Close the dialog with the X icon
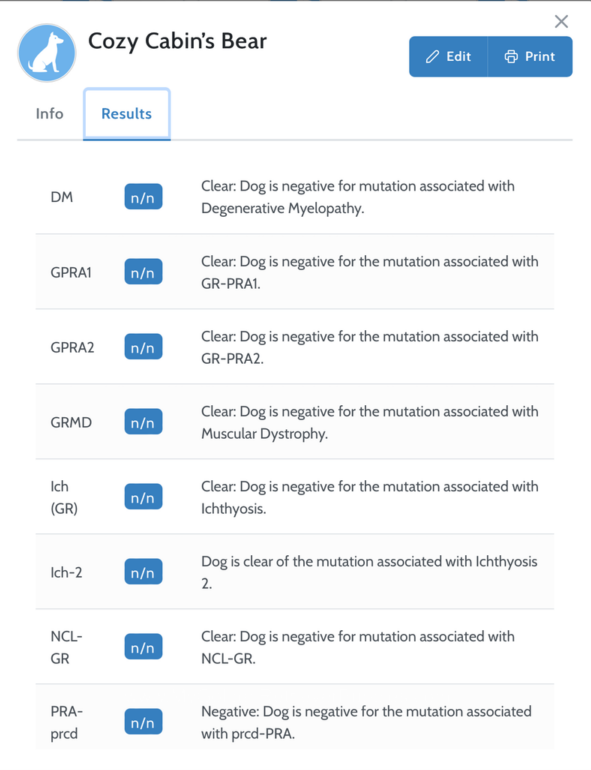This screenshot has width=591, height=770. [x=561, y=21]
